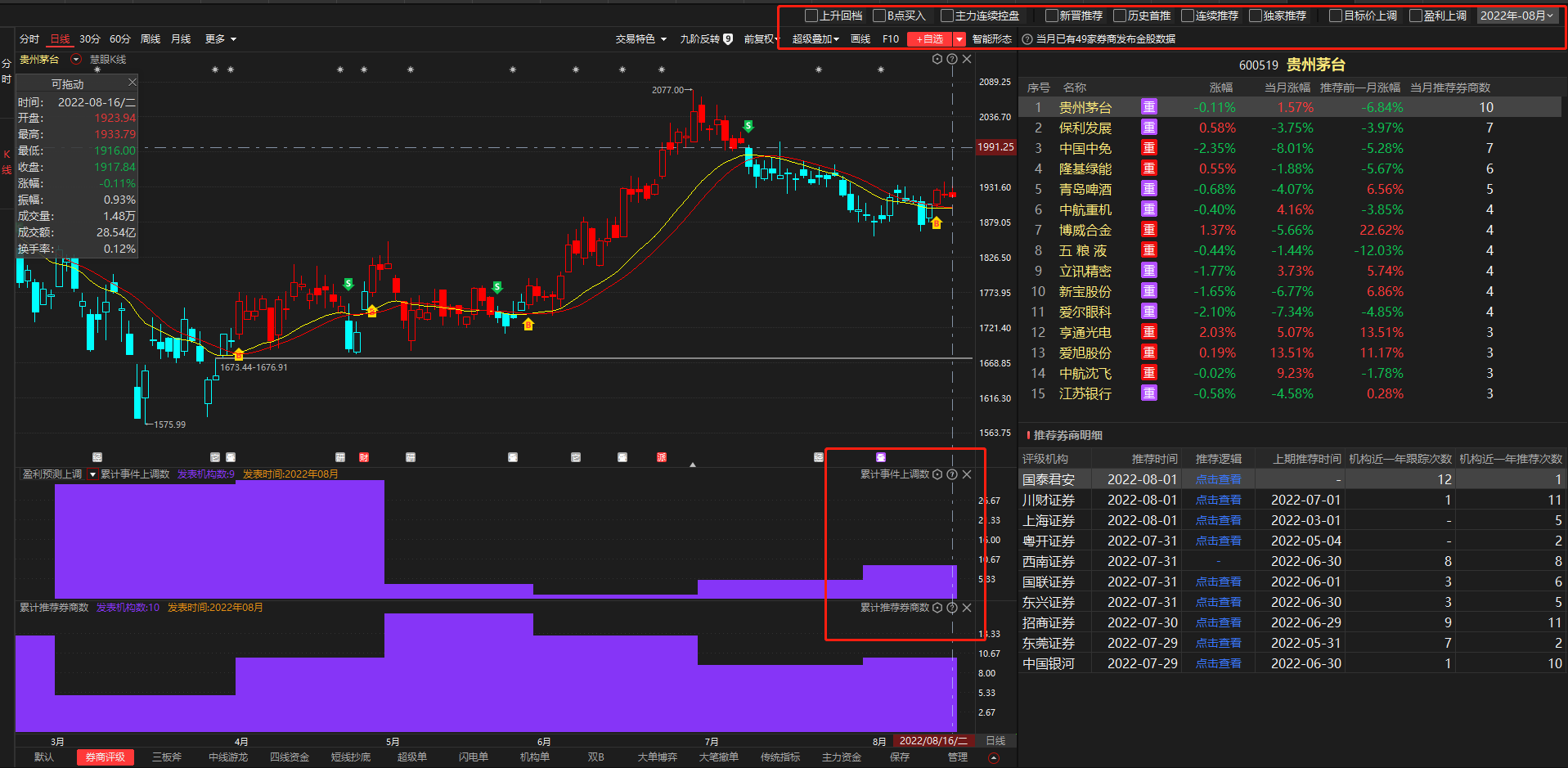The image size is (1568, 768).
Task: Open the 交易特色 dropdown
Action: coord(641,38)
